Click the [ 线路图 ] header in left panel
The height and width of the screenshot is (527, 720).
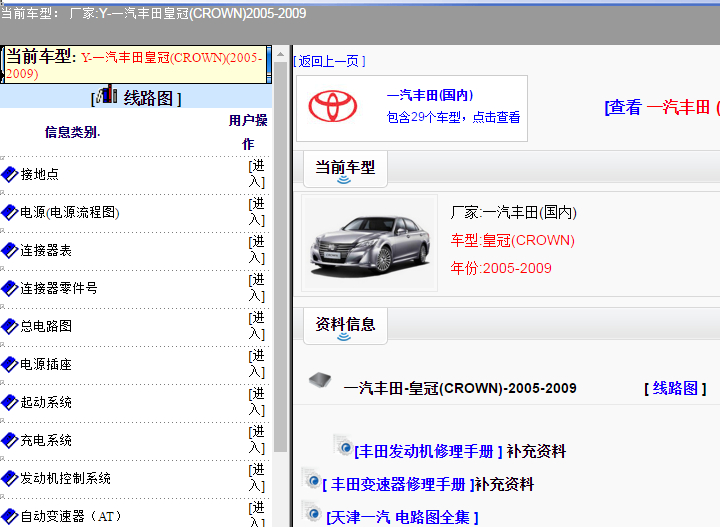click(x=136, y=97)
